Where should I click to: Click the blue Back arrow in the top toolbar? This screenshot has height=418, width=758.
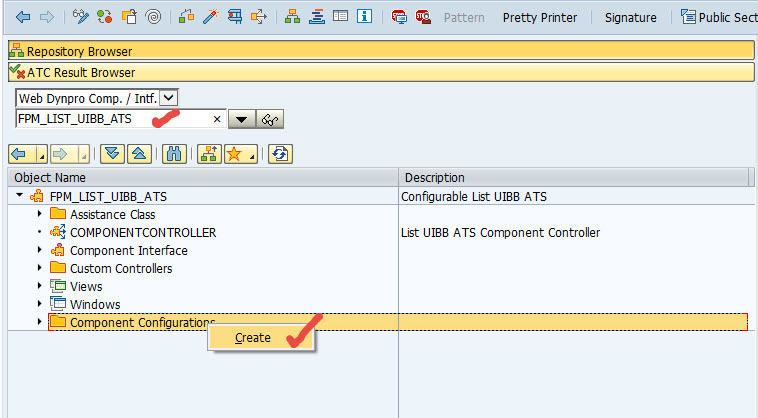tap(23, 17)
